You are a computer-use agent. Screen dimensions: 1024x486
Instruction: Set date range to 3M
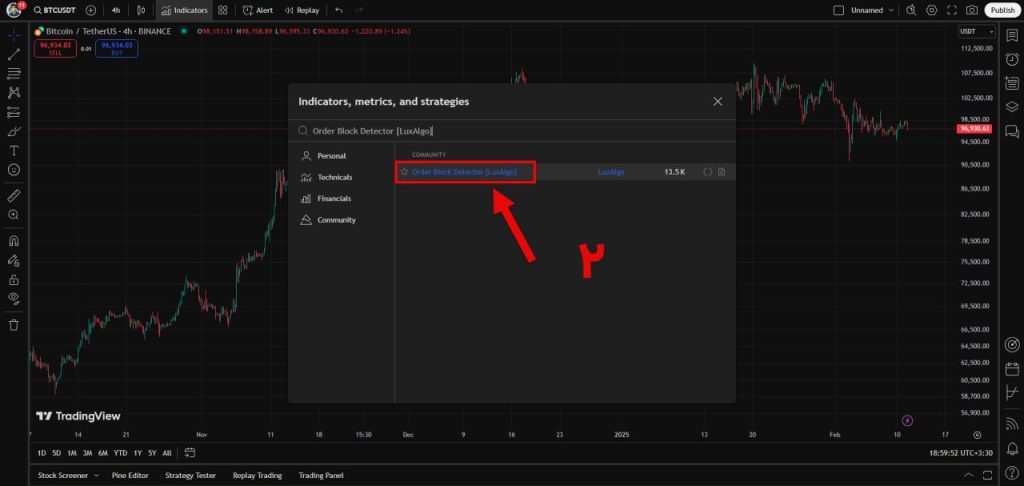coord(88,453)
